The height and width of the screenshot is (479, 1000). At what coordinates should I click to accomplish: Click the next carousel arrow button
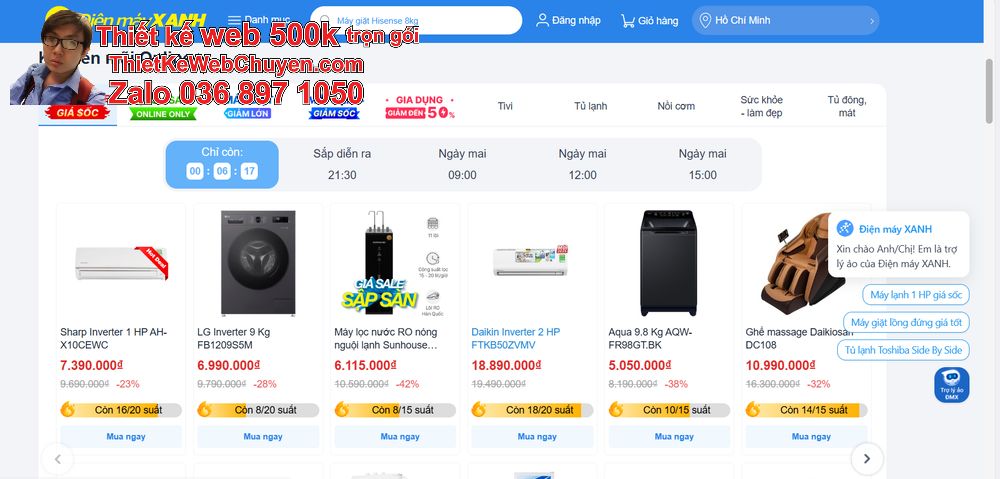(867, 459)
